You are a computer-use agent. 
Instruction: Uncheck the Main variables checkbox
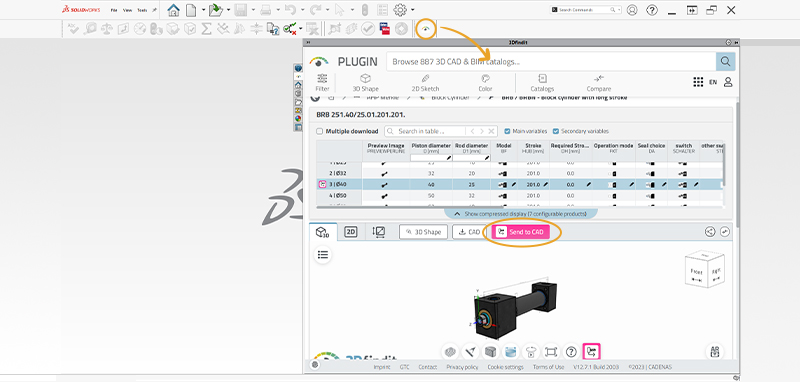(507, 131)
